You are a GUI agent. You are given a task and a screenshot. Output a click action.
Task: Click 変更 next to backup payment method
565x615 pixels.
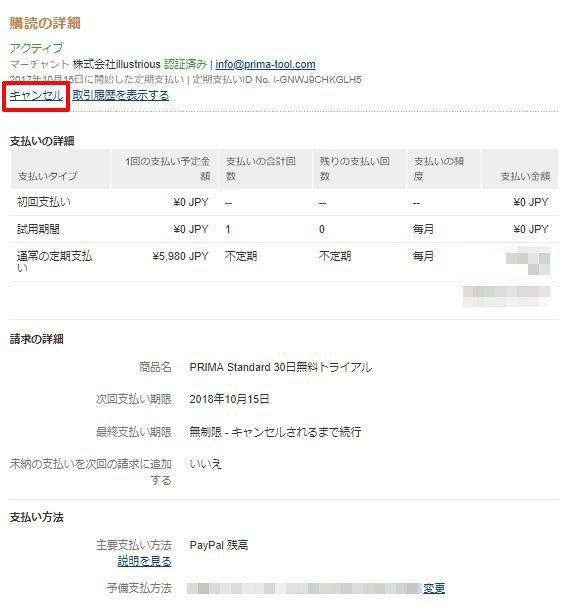[x=434, y=588]
